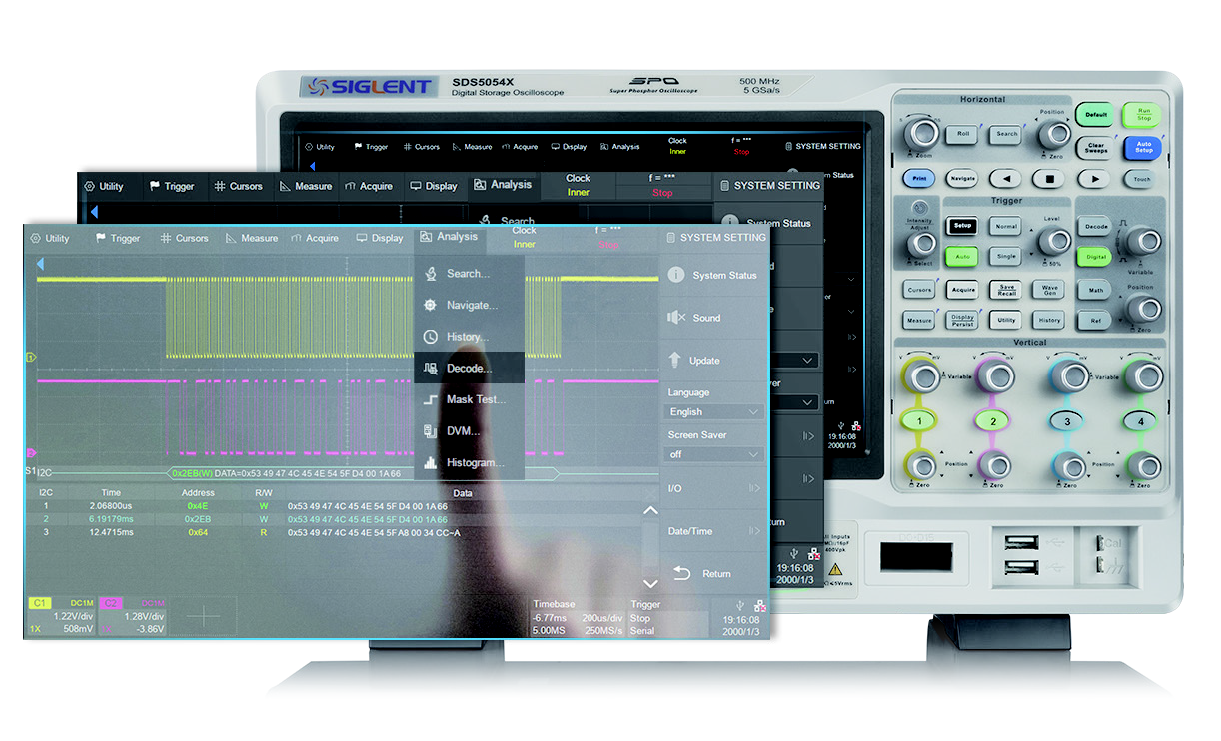Select Auto trigger mode on the front panel
Screen dimensions: 1221x741
coord(962,257)
